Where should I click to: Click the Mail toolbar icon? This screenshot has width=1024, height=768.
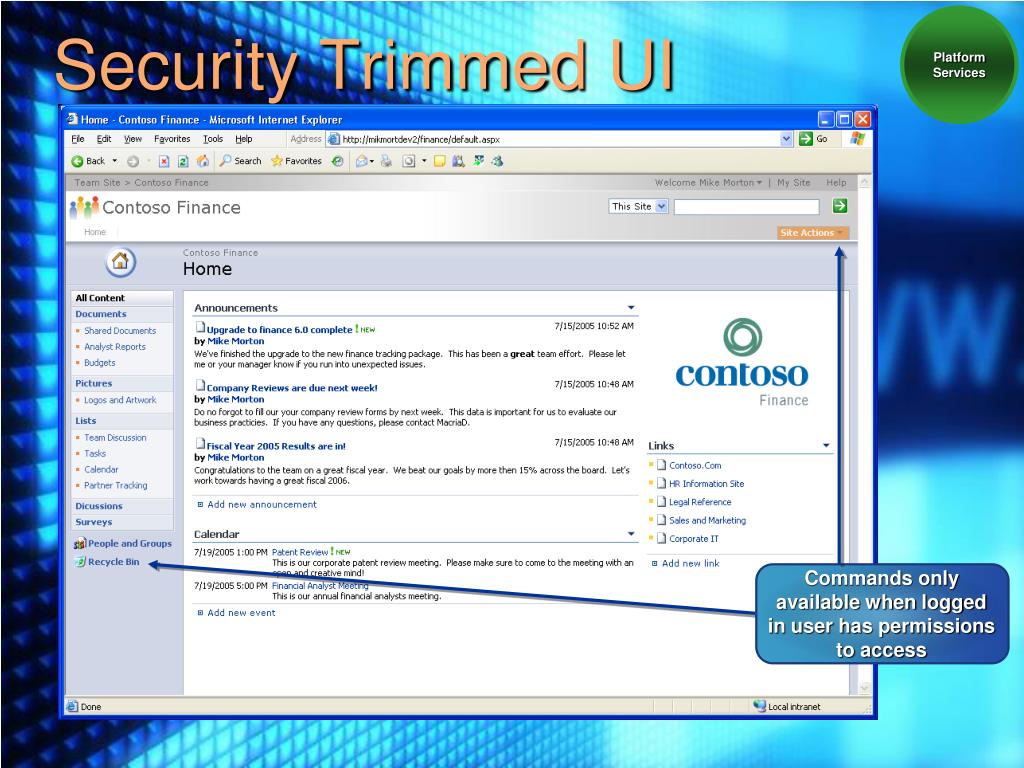click(x=362, y=161)
